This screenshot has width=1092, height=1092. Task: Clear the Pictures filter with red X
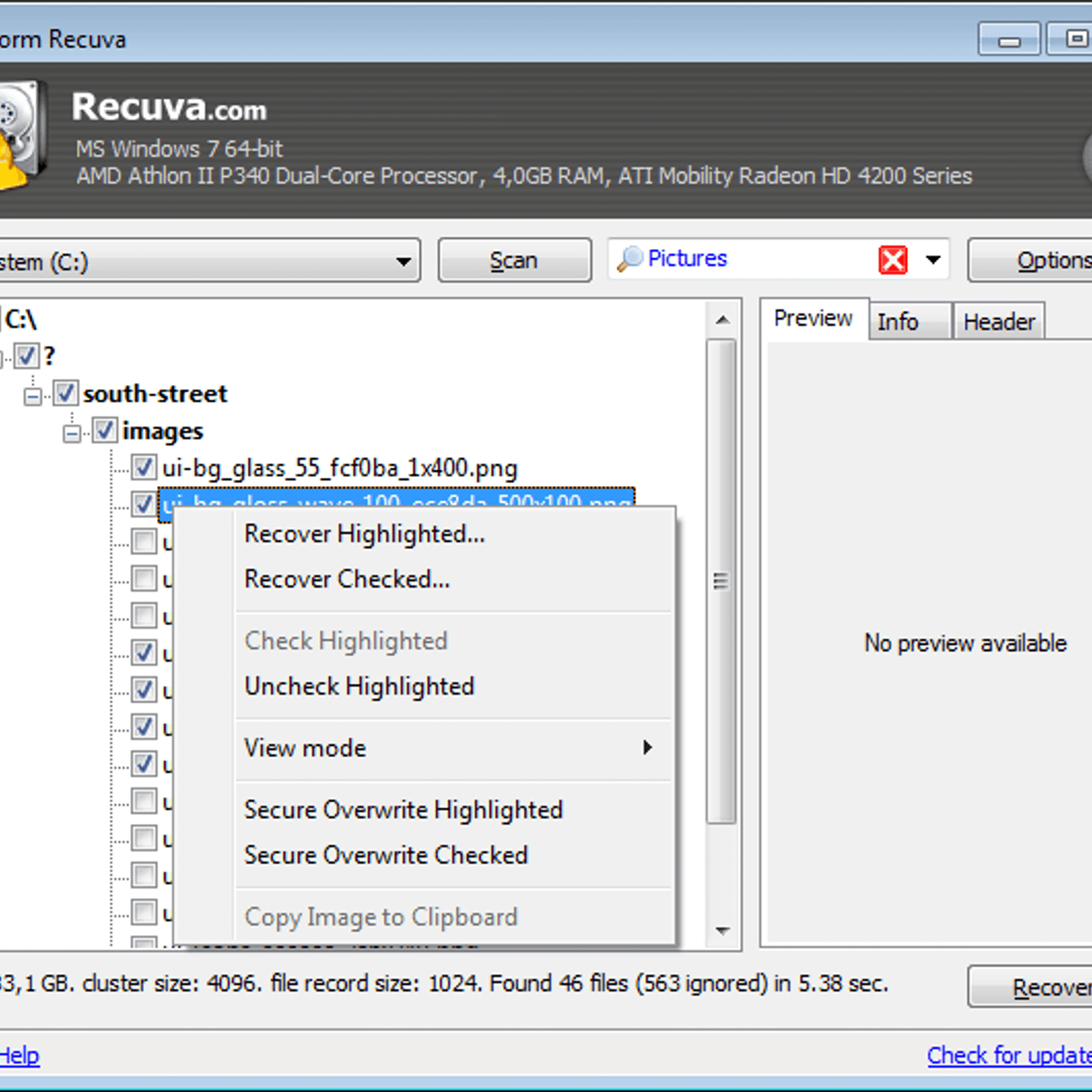893,259
